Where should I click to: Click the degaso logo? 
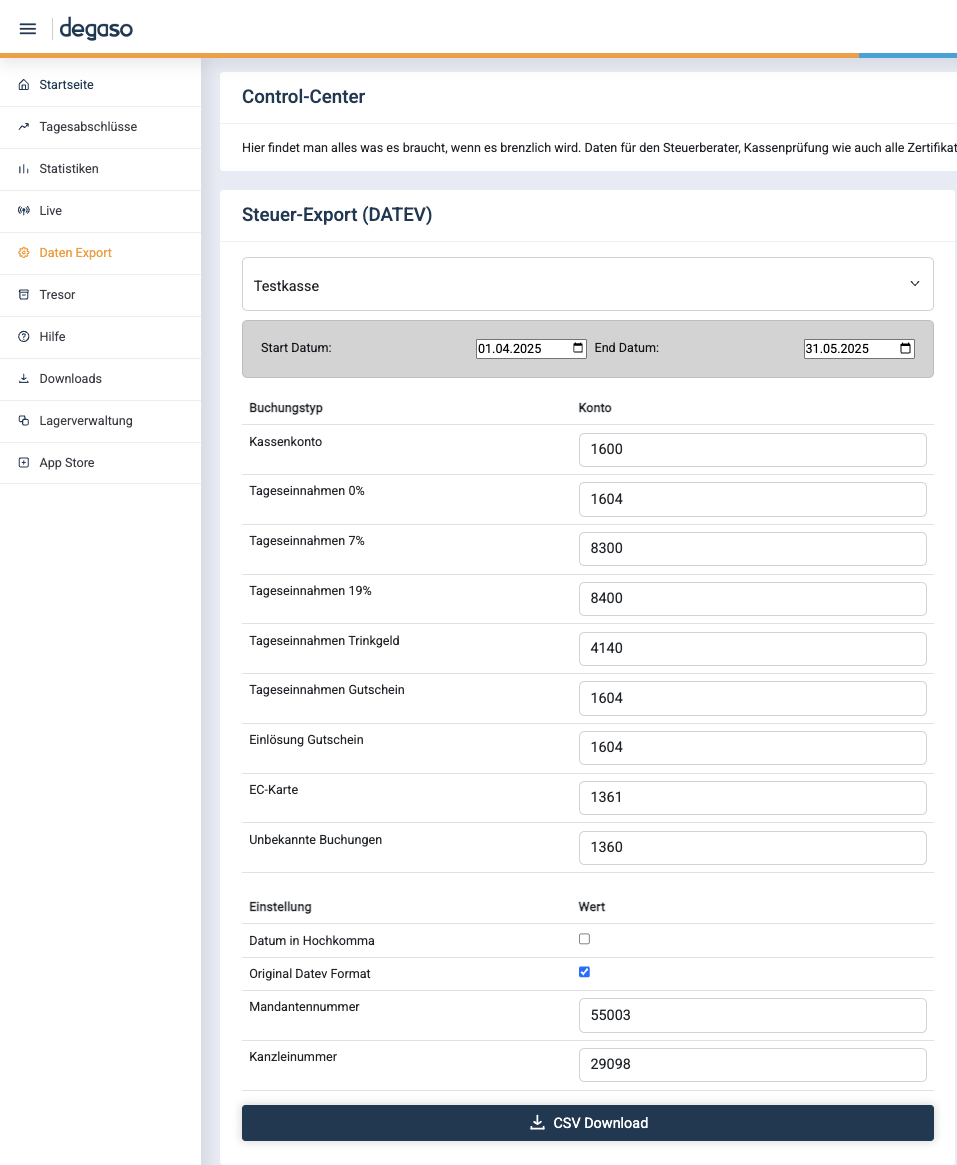[96, 29]
